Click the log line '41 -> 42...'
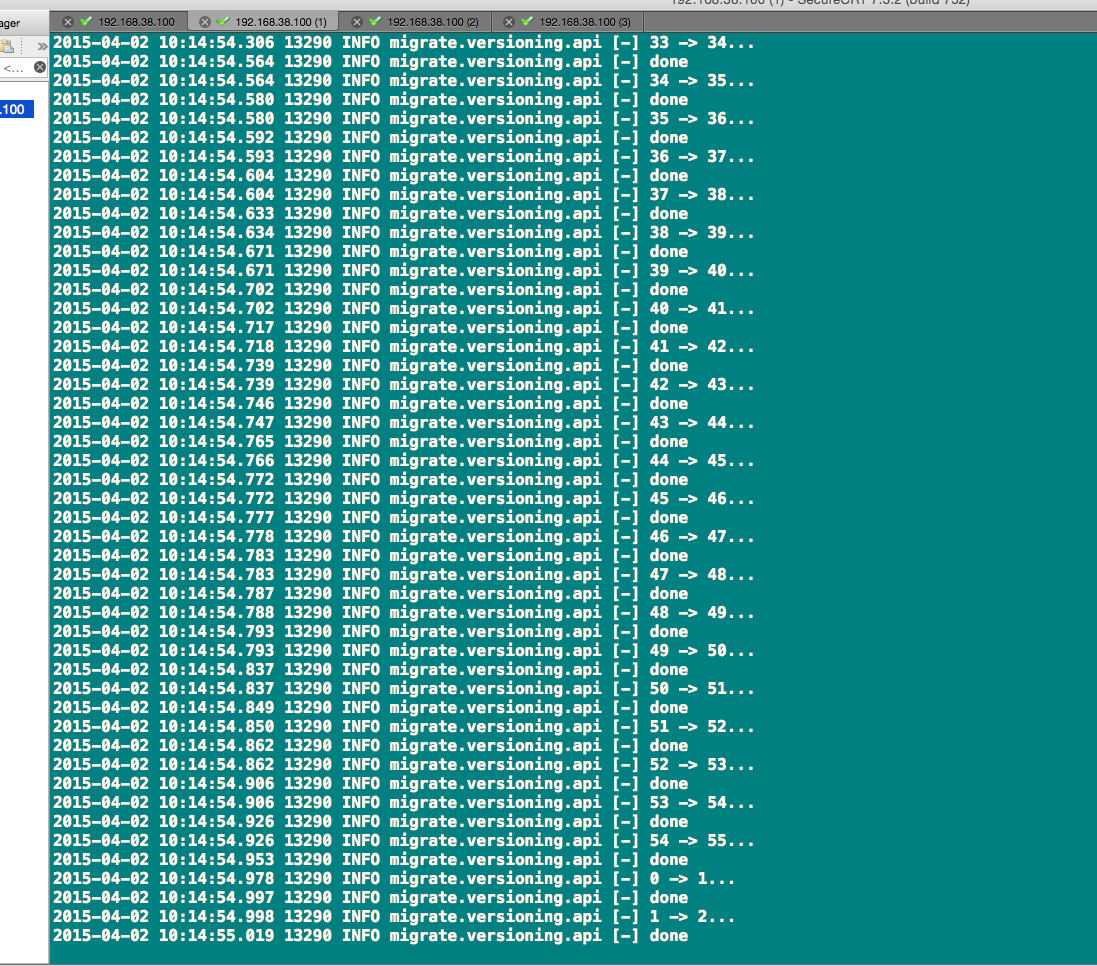Image resolution: width=1097 pixels, height=966 pixels. pyautogui.click(x=404, y=347)
